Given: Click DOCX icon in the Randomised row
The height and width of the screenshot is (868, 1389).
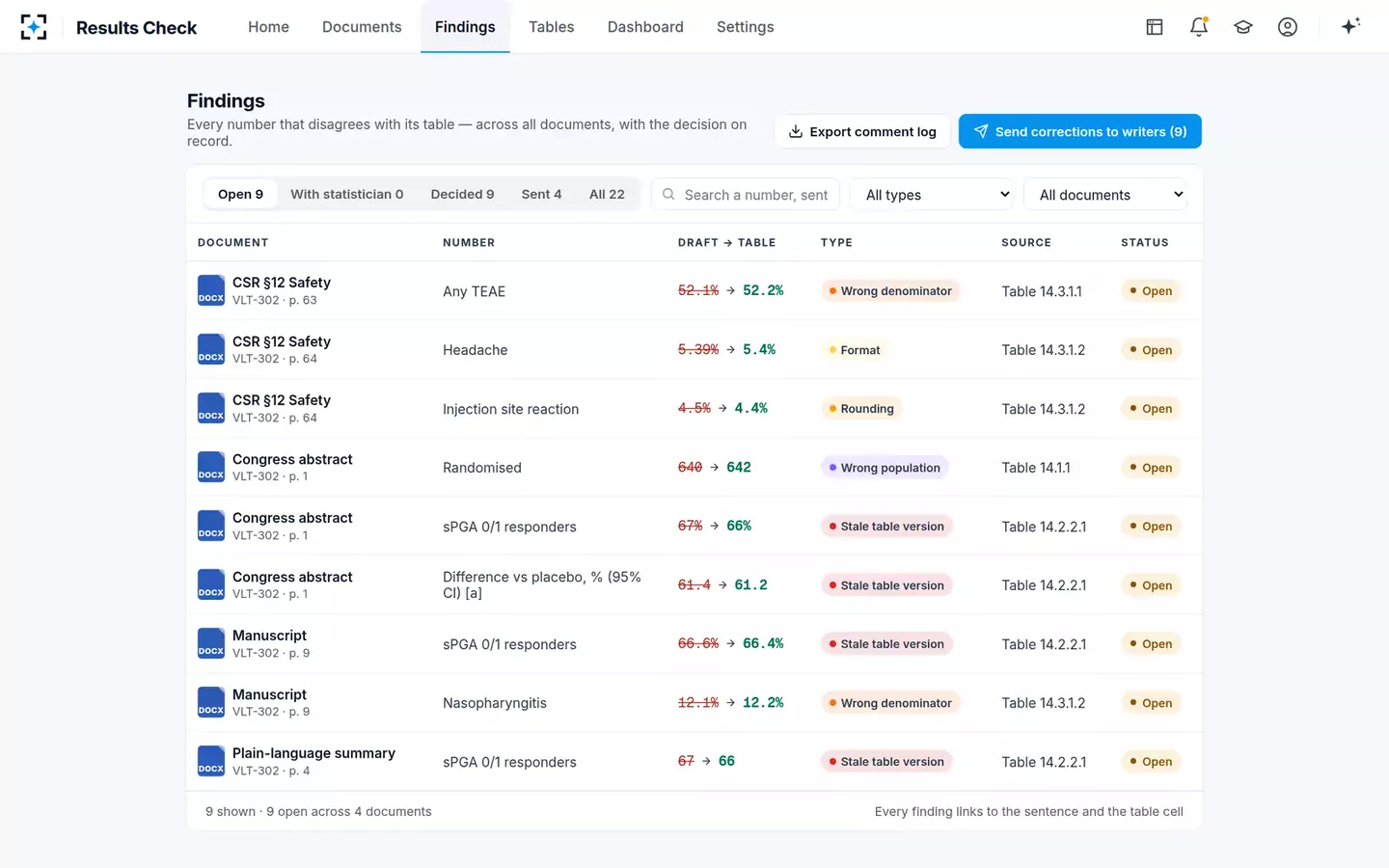Looking at the screenshot, I should [211, 468].
